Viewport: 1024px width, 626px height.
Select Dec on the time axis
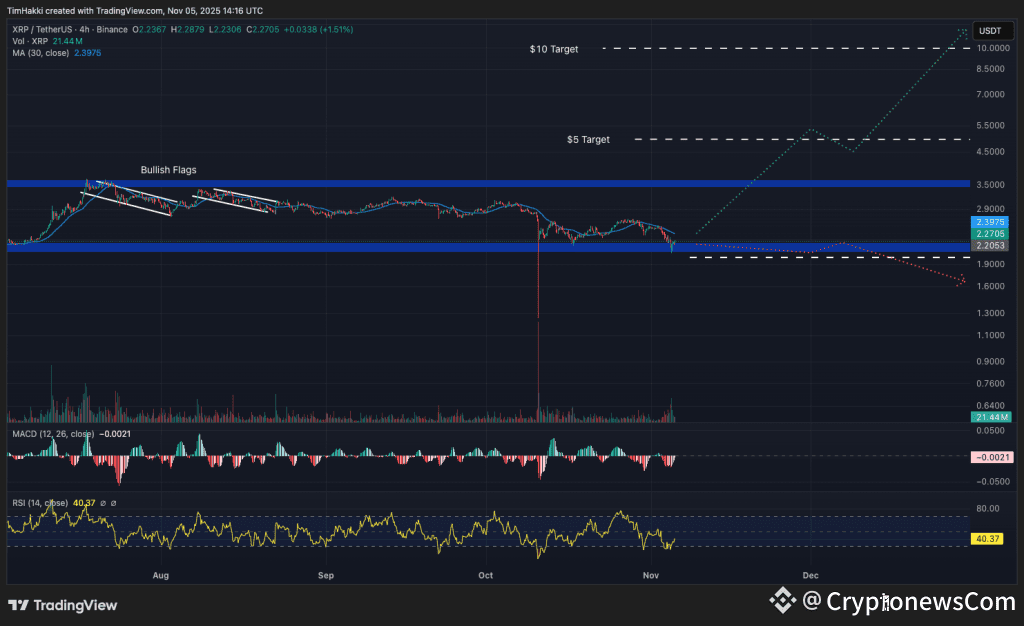point(810,575)
